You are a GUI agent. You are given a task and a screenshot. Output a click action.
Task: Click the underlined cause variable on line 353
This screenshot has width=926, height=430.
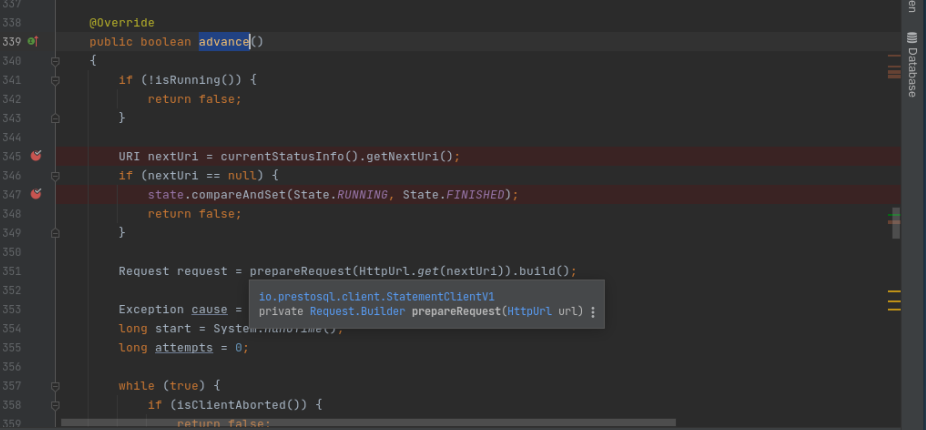[209, 310]
